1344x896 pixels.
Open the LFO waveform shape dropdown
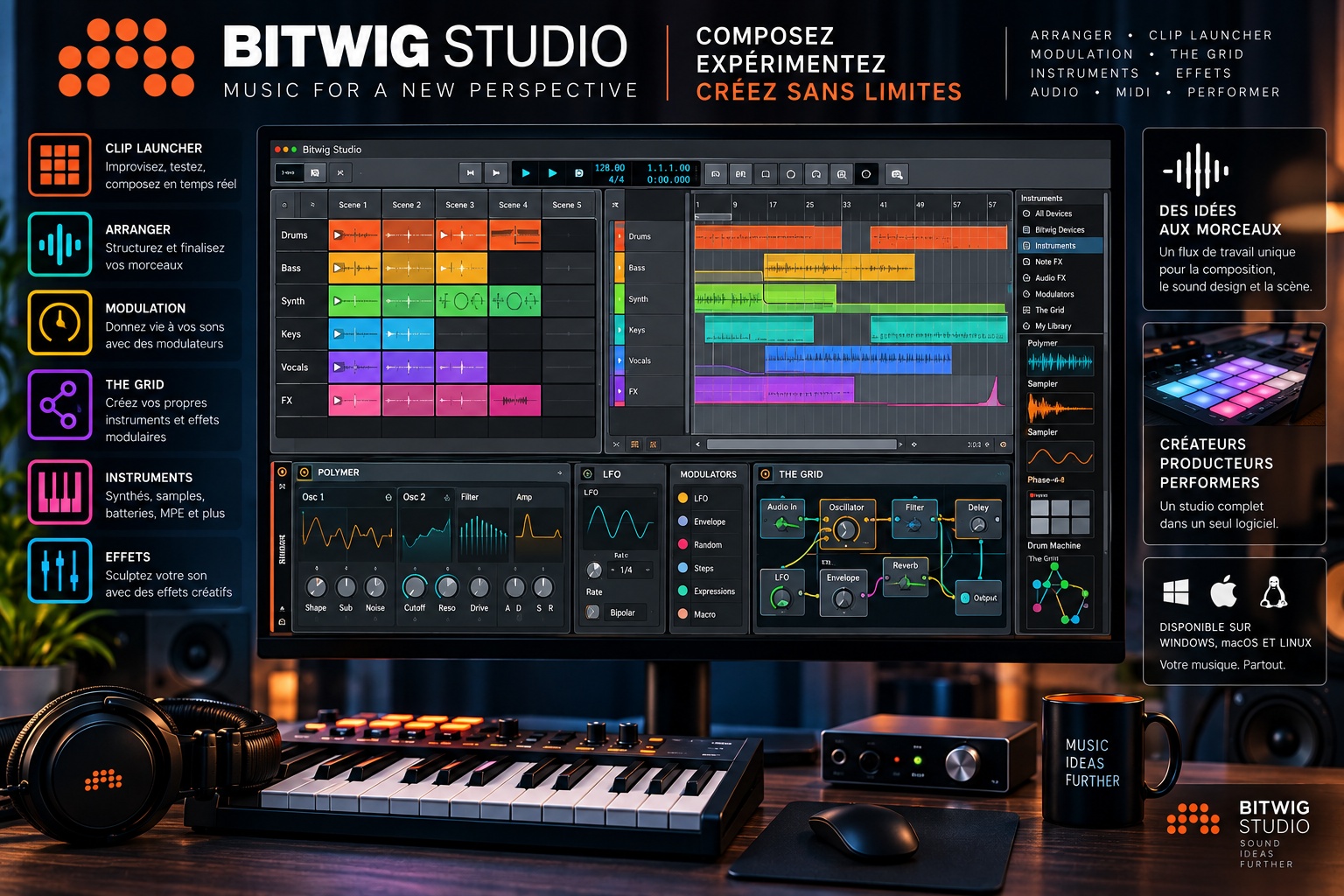[620, 493]
